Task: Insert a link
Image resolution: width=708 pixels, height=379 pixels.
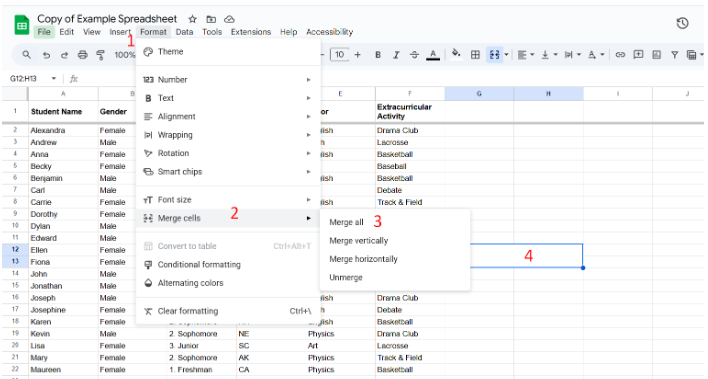Action: click(x=620, y=55)
